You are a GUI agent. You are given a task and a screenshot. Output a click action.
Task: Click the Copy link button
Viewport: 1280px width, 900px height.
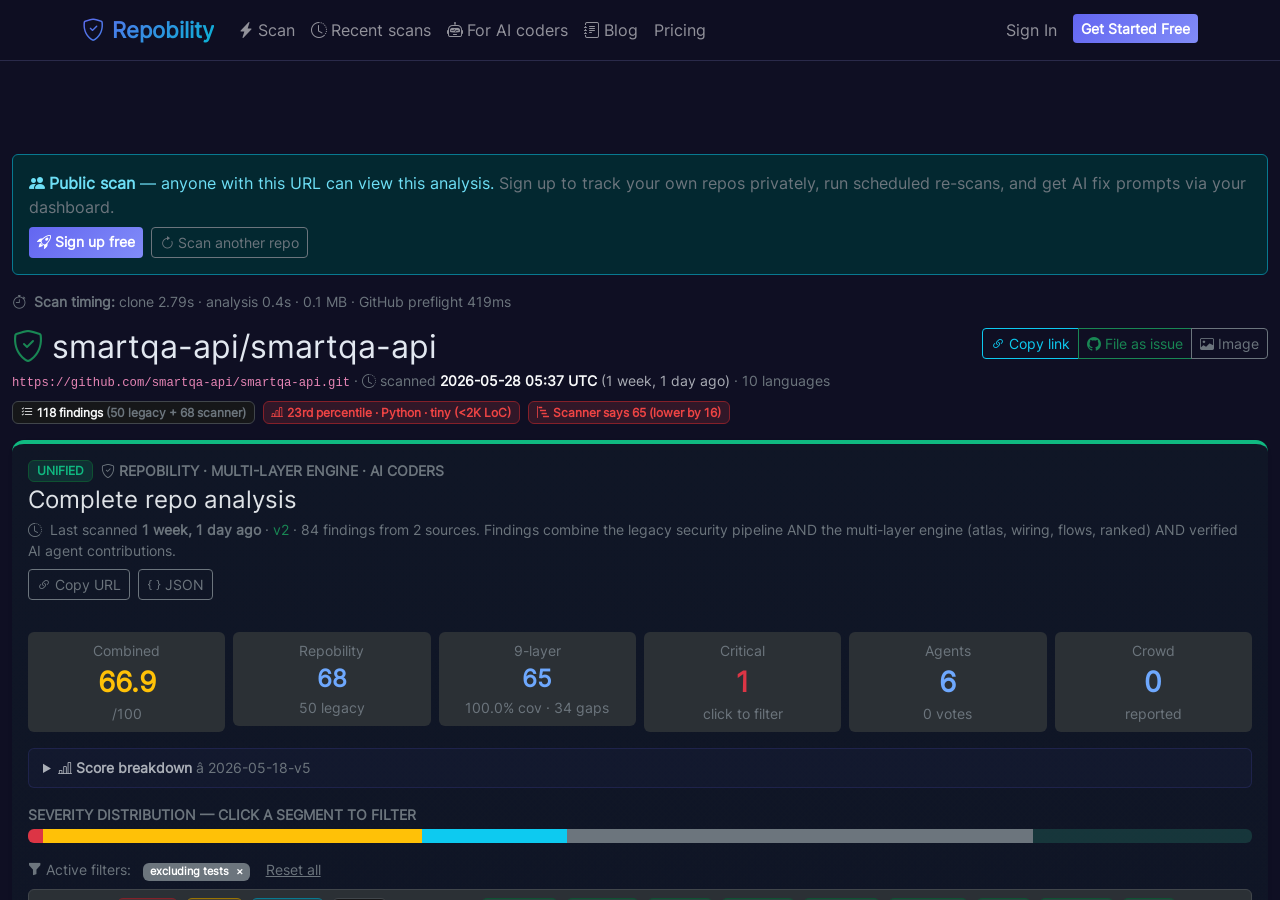pyautogui.click(x=1030, y=343)
